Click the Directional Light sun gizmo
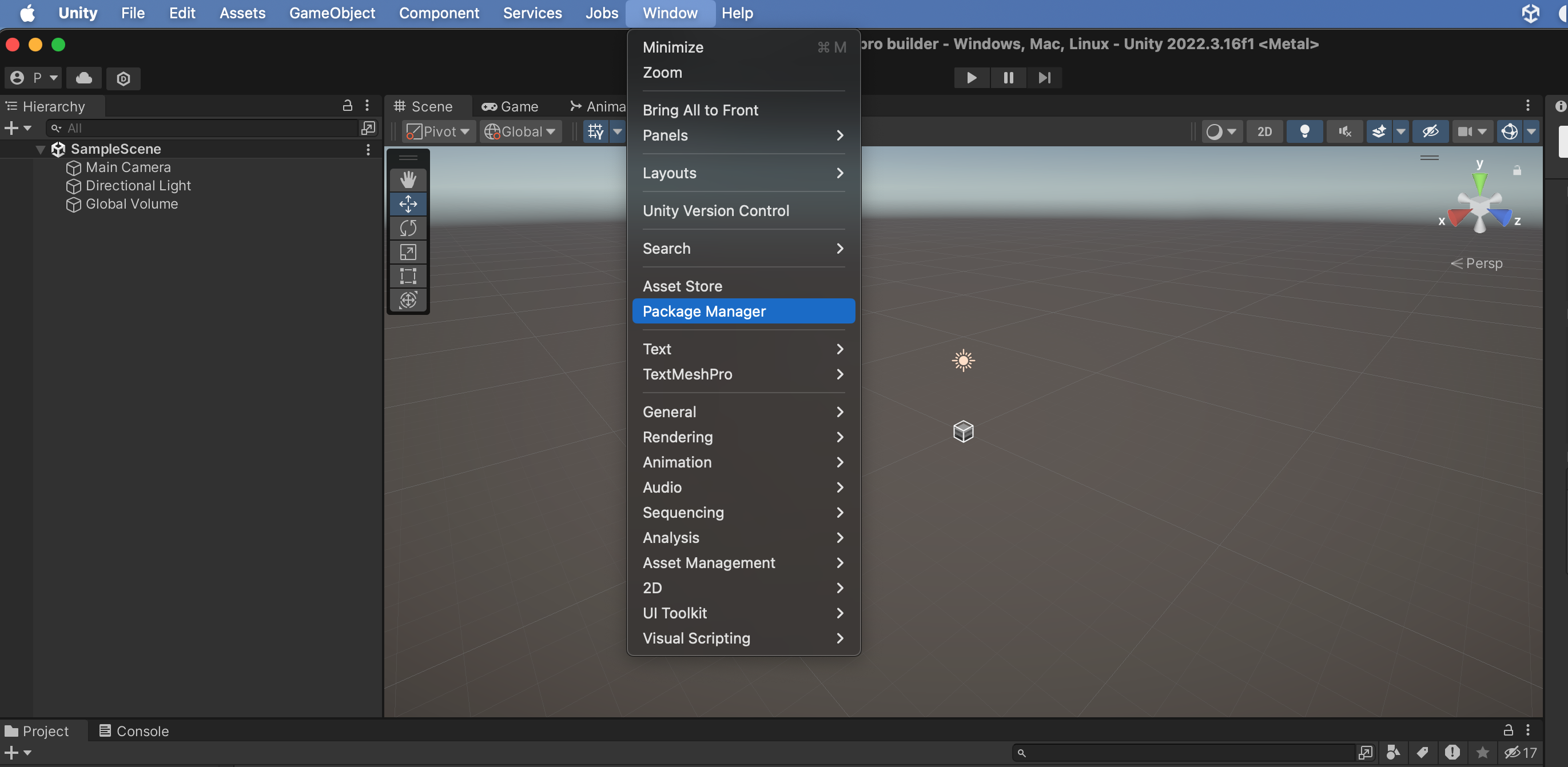1568x767 pixels. (x=963, y=361)
